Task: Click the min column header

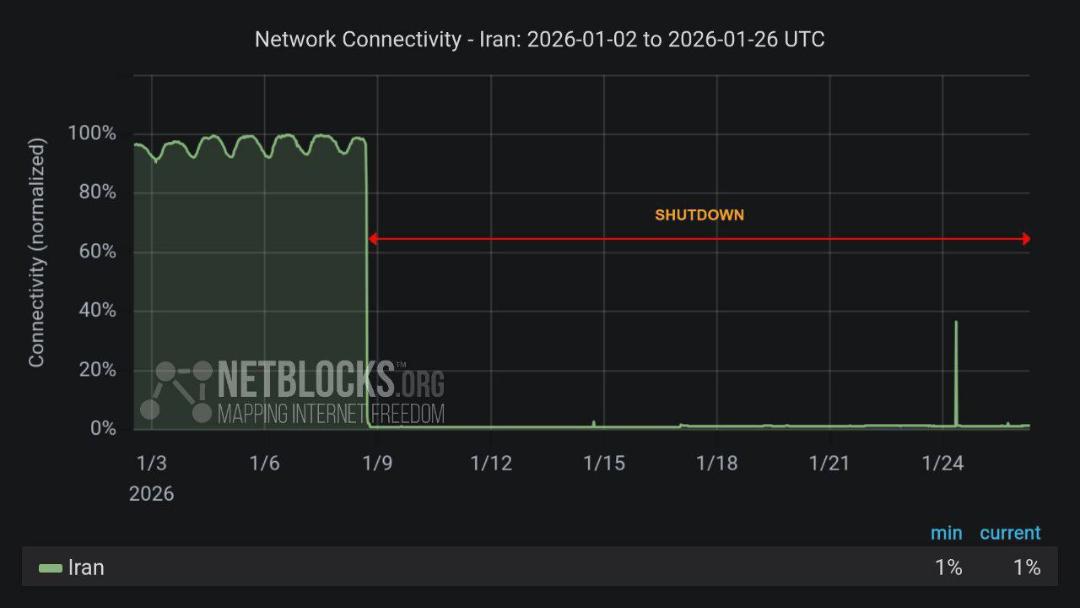Action: click(x=946, y=533)
